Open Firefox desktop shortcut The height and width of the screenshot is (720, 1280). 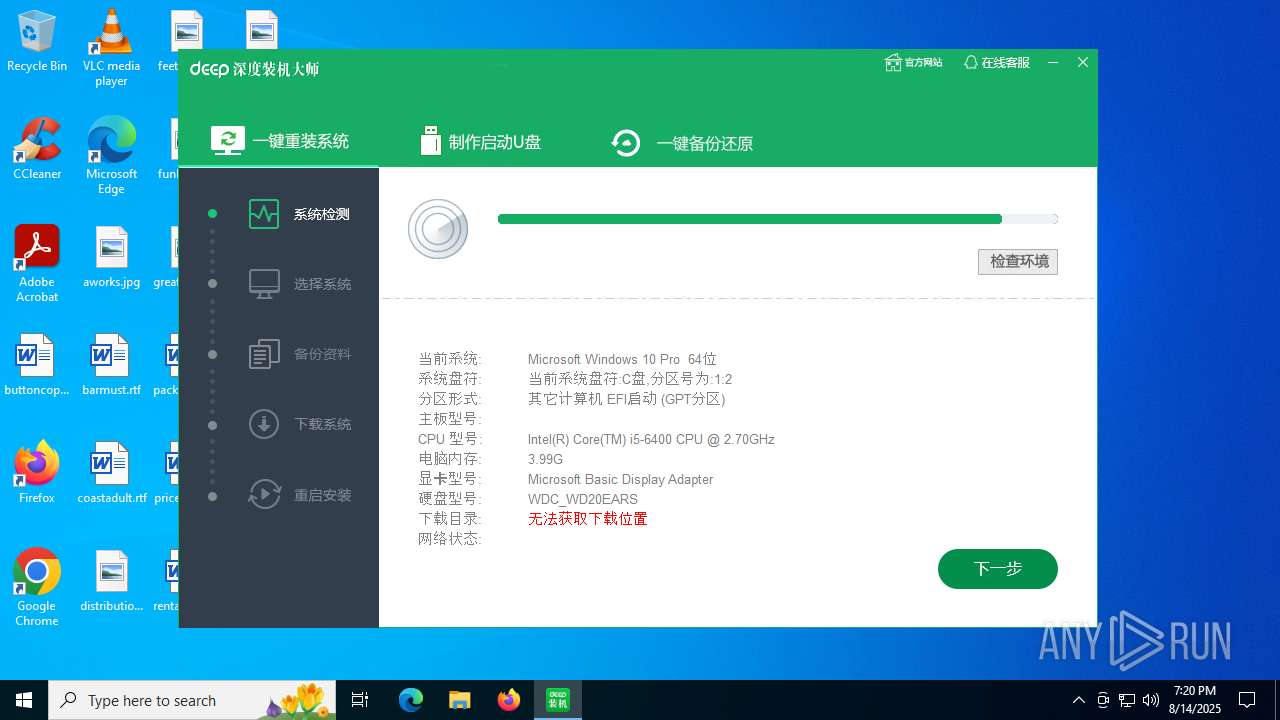pos(37,472)
